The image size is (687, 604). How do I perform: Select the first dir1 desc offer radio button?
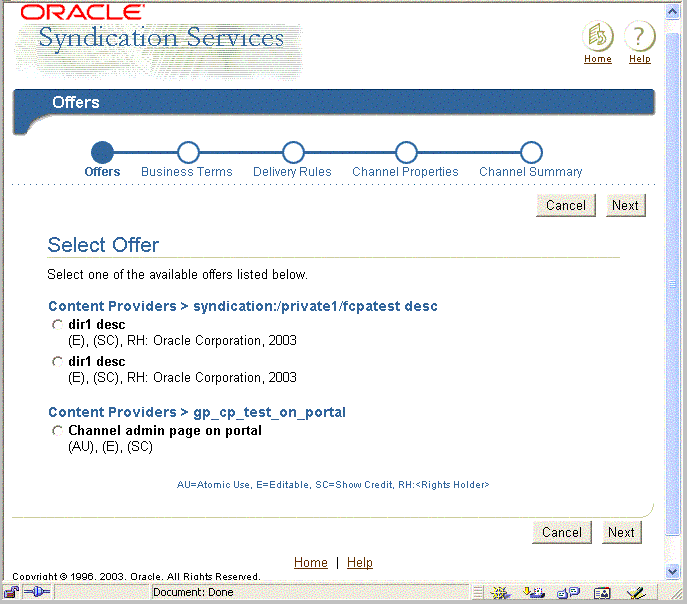57,325
